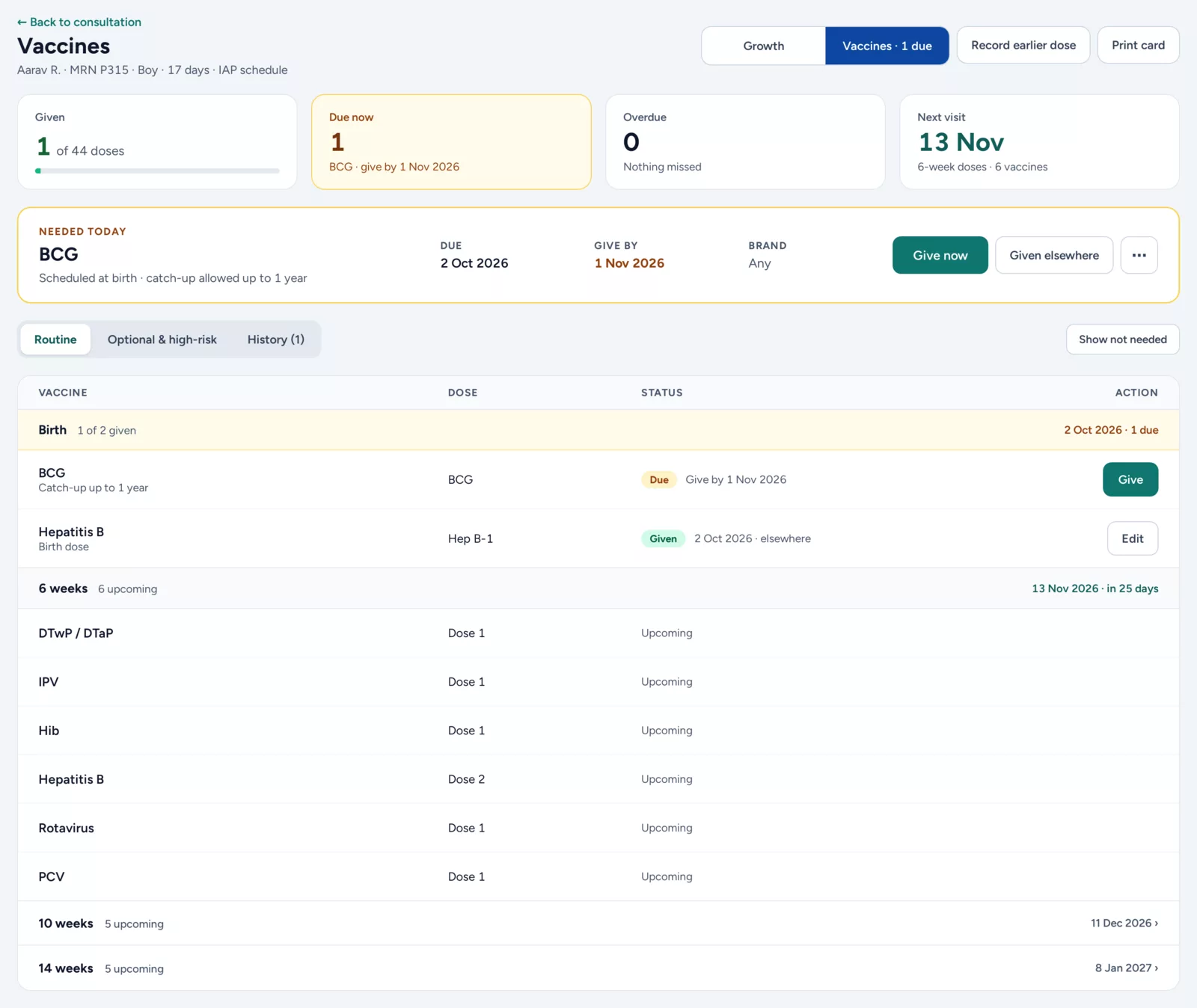Screen dimensions: 1197x1008
Task: Switch to Optional & high-risk tab
Action: [162, 339]
